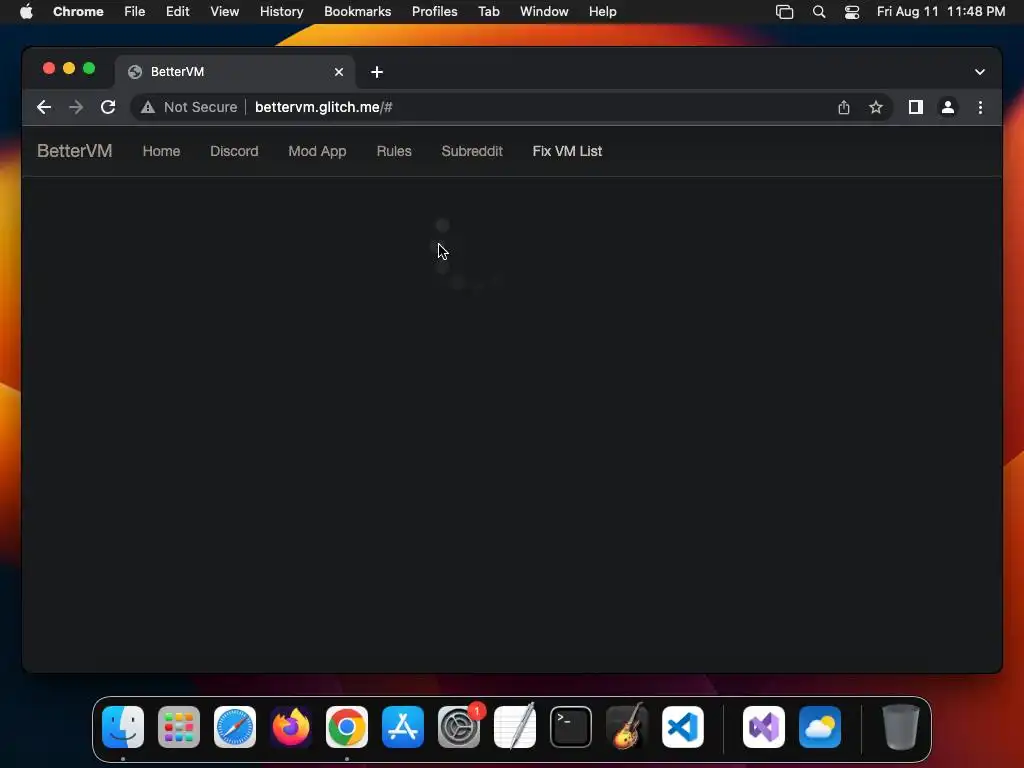Open the share icon in the address bar

point(844,107)
